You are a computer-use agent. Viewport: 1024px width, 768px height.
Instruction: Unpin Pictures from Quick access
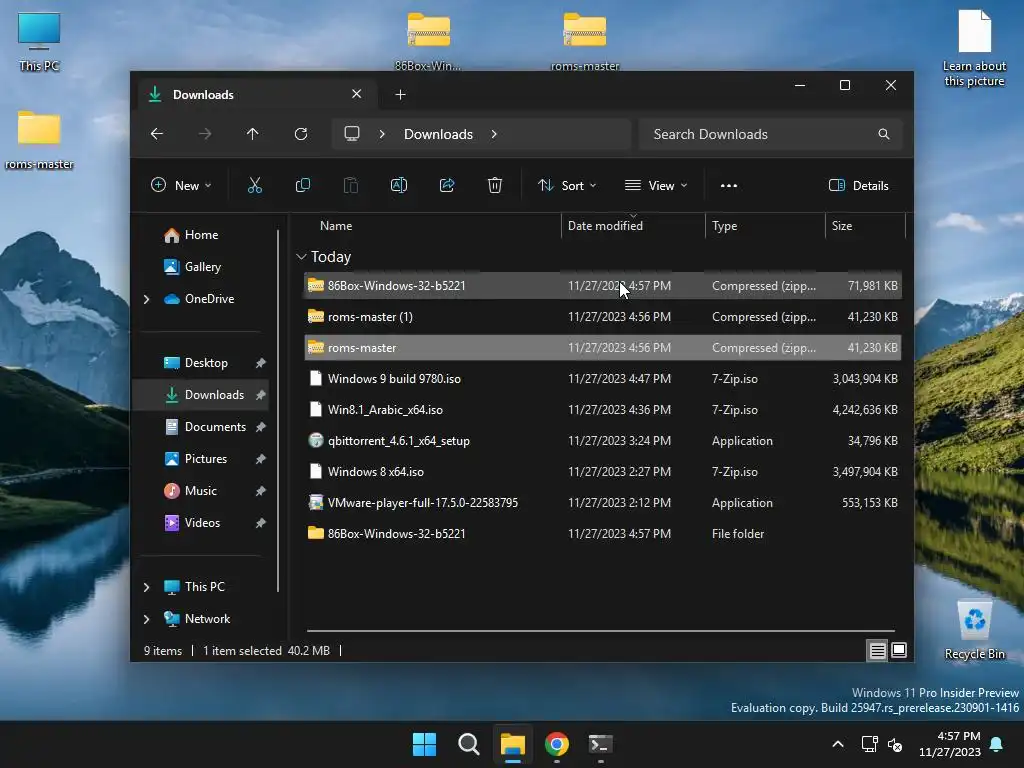pyautogui.click(x=261, y=459)
